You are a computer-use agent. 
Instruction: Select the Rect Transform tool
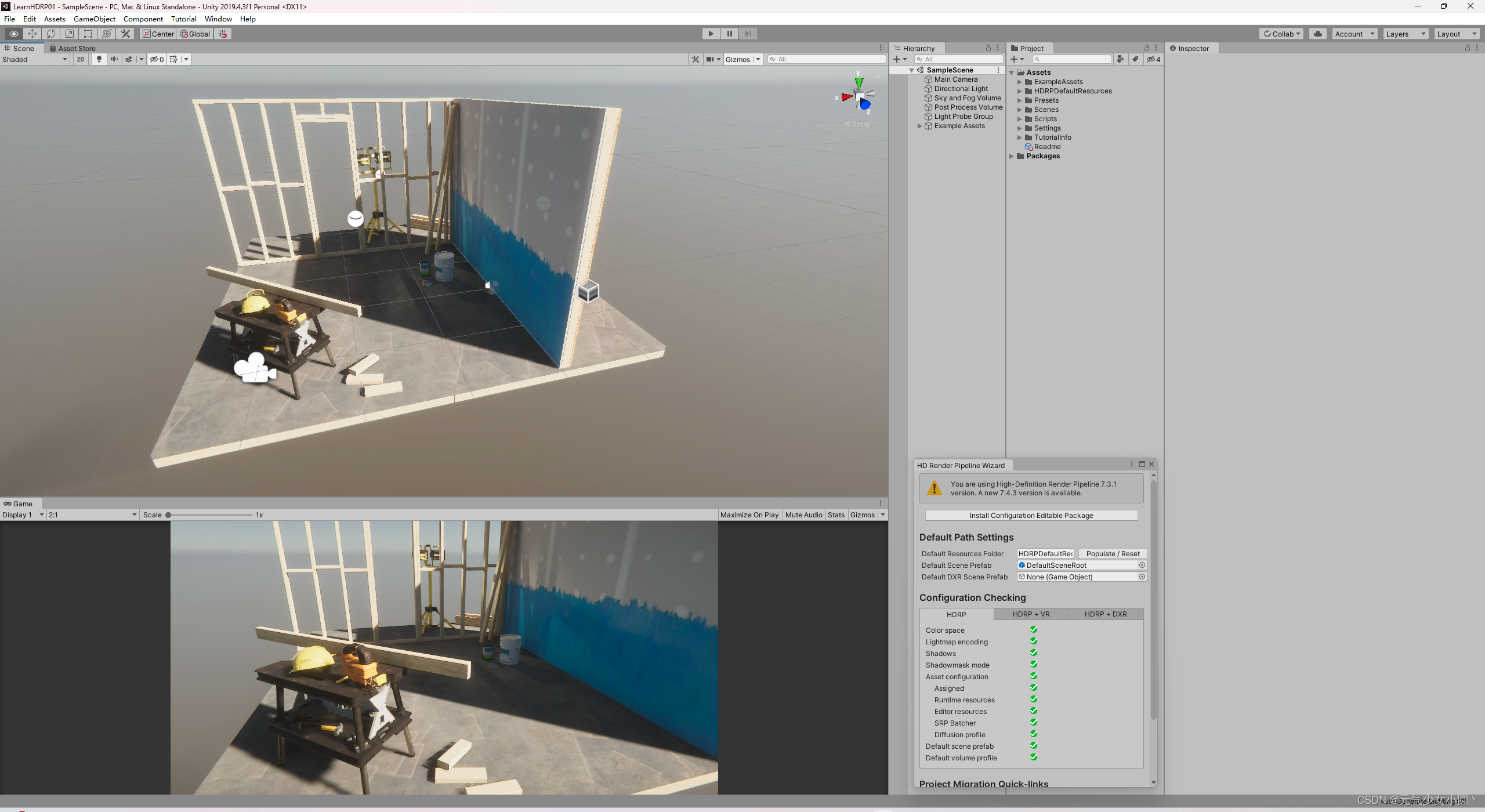[x=88, y=34]
